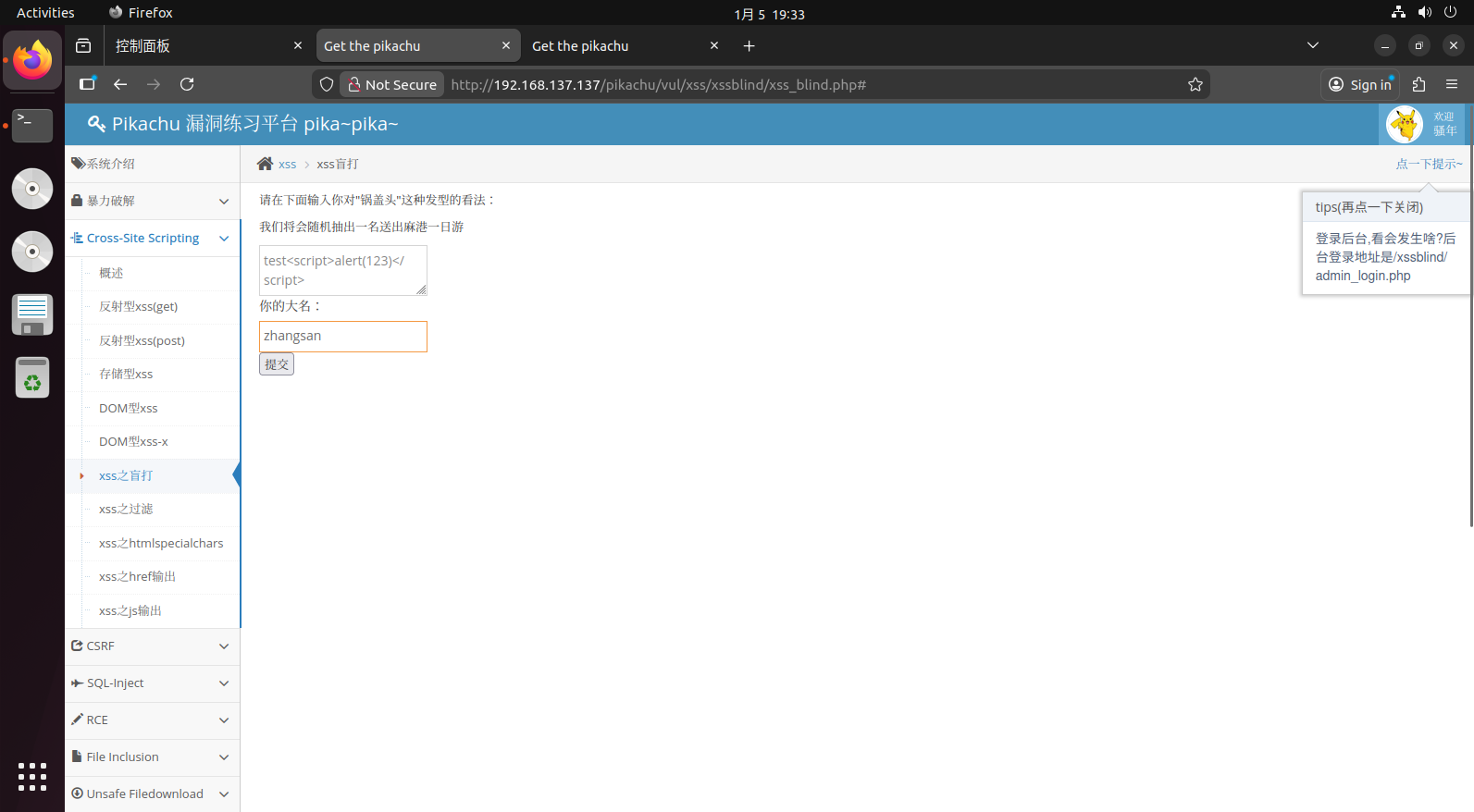Screen dimensions: 1474x812
Task: Open the power menu icon
Action: pyautogui.click(x=1451, y=12)
